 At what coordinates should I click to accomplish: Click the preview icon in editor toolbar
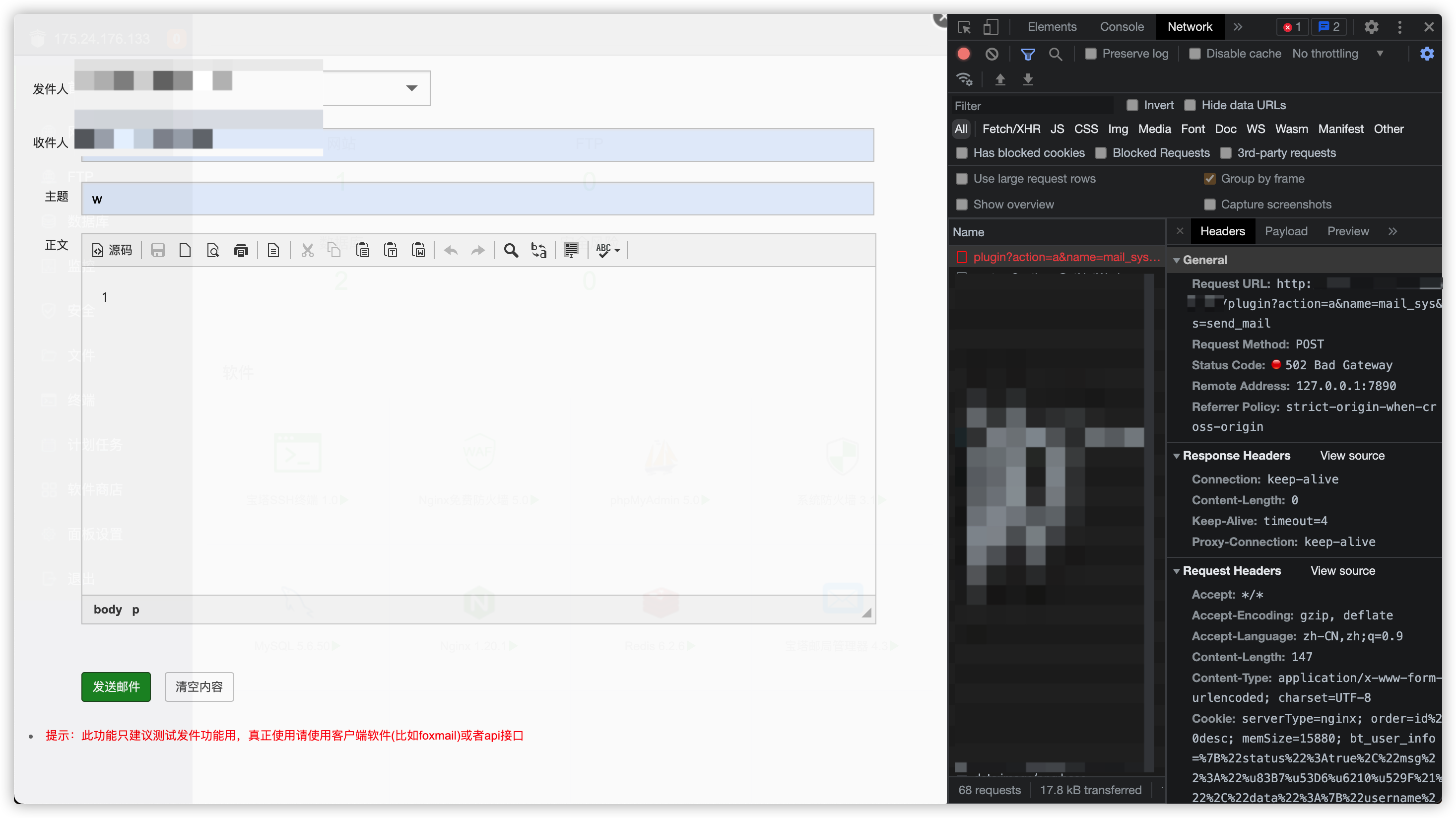[213, 250]
